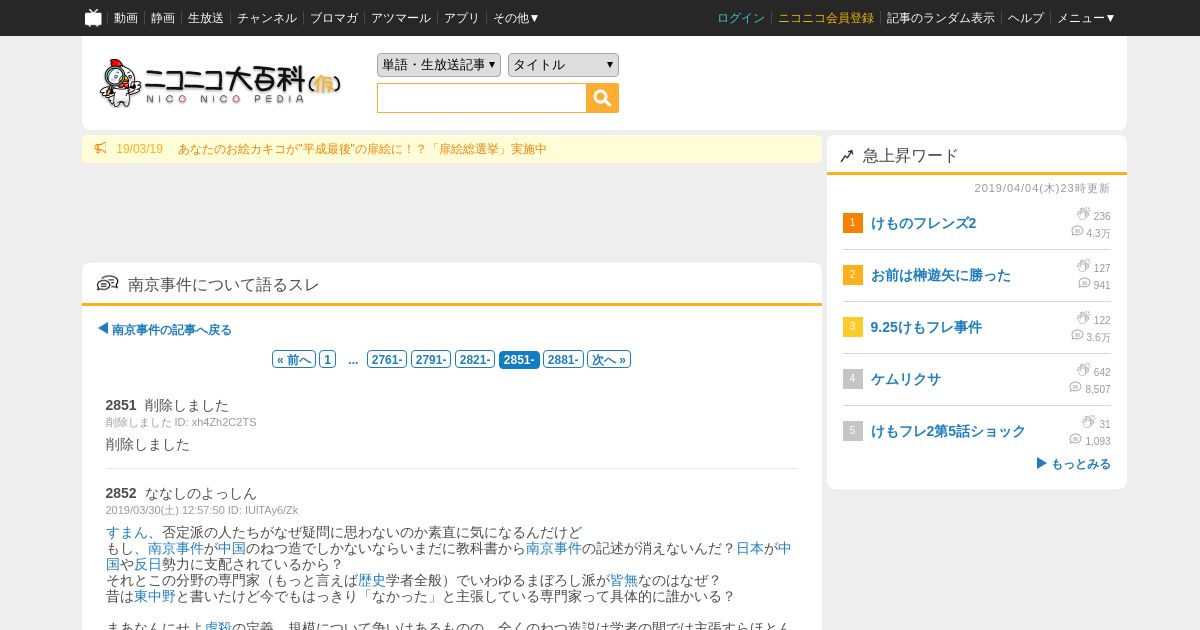The image size is (1200, 630).
Task: Open the 動画 menu item
Action: 126,18
